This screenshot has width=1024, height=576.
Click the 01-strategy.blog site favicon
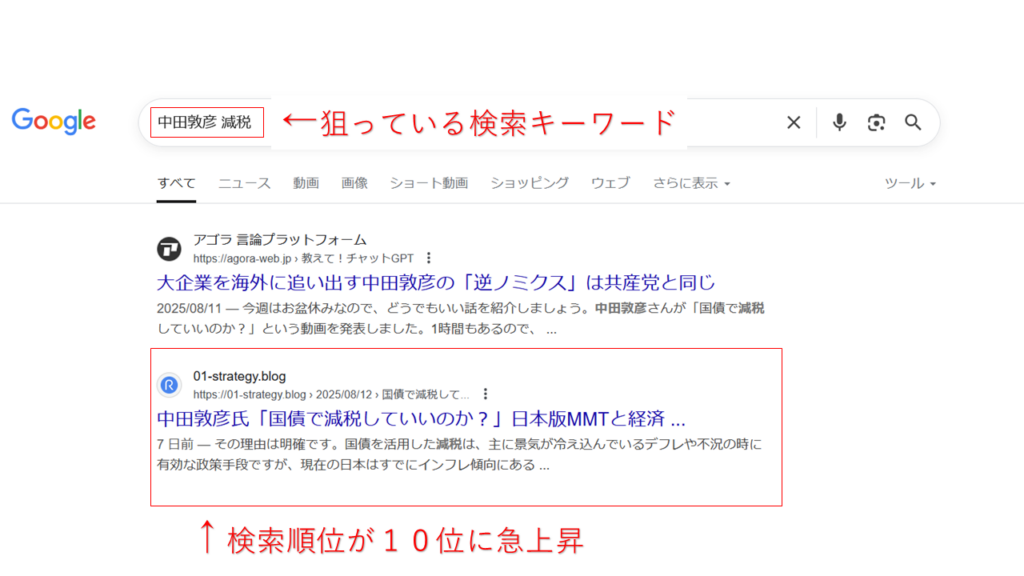tap(169, 385)
